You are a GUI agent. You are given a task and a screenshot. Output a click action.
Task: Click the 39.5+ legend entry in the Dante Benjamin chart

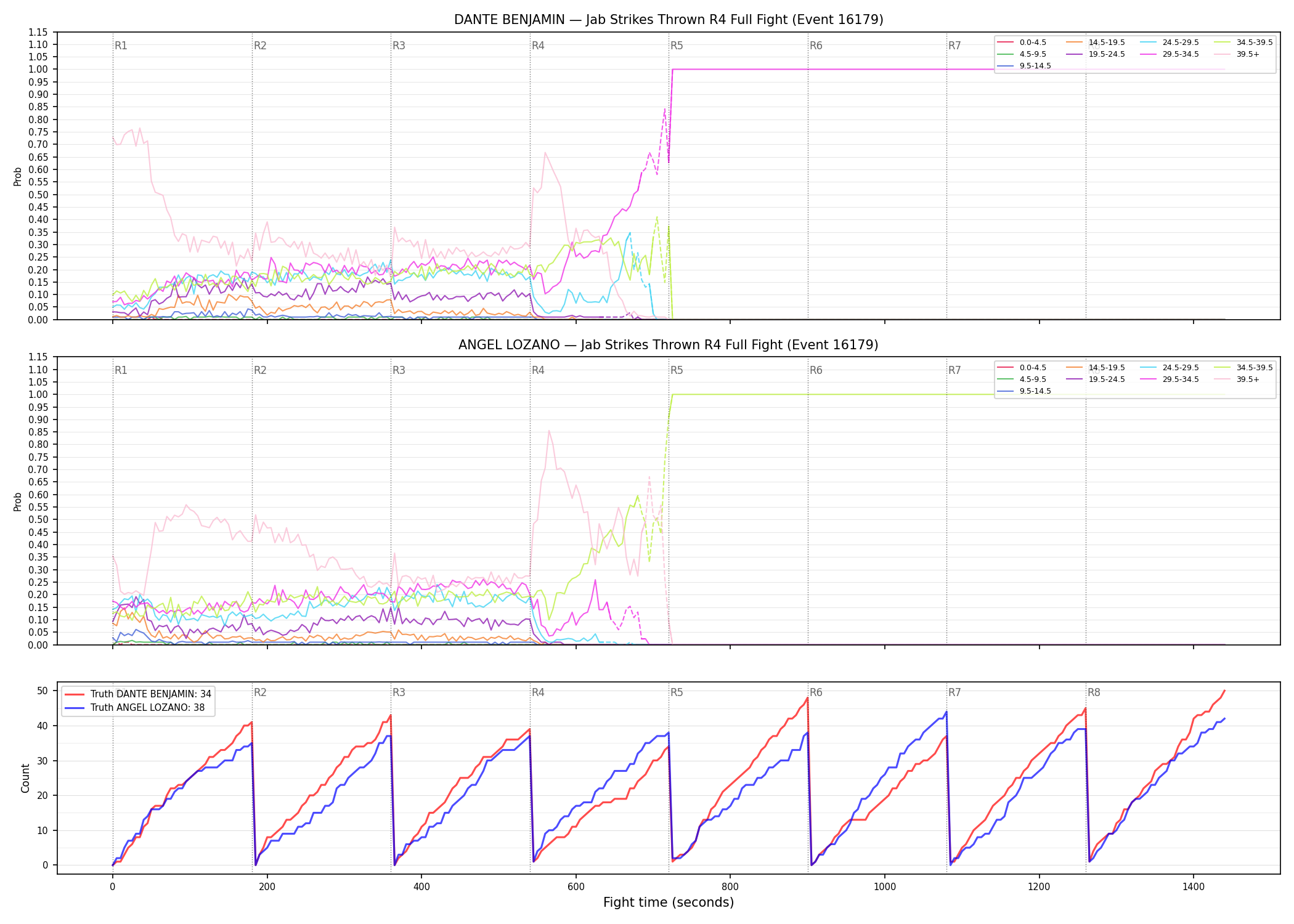click(x=1237, y=54)
